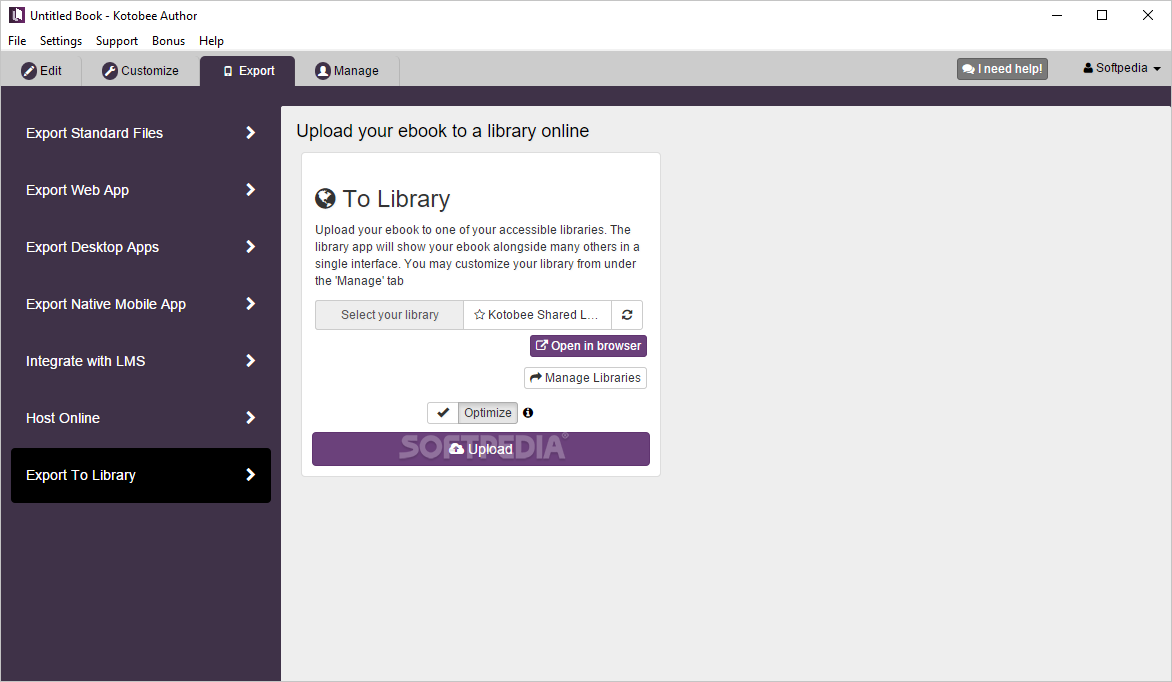This screenshot has height=682, width=1172.
Task: Close the Kotobee Author window
Action: (x=1148, y=15)
